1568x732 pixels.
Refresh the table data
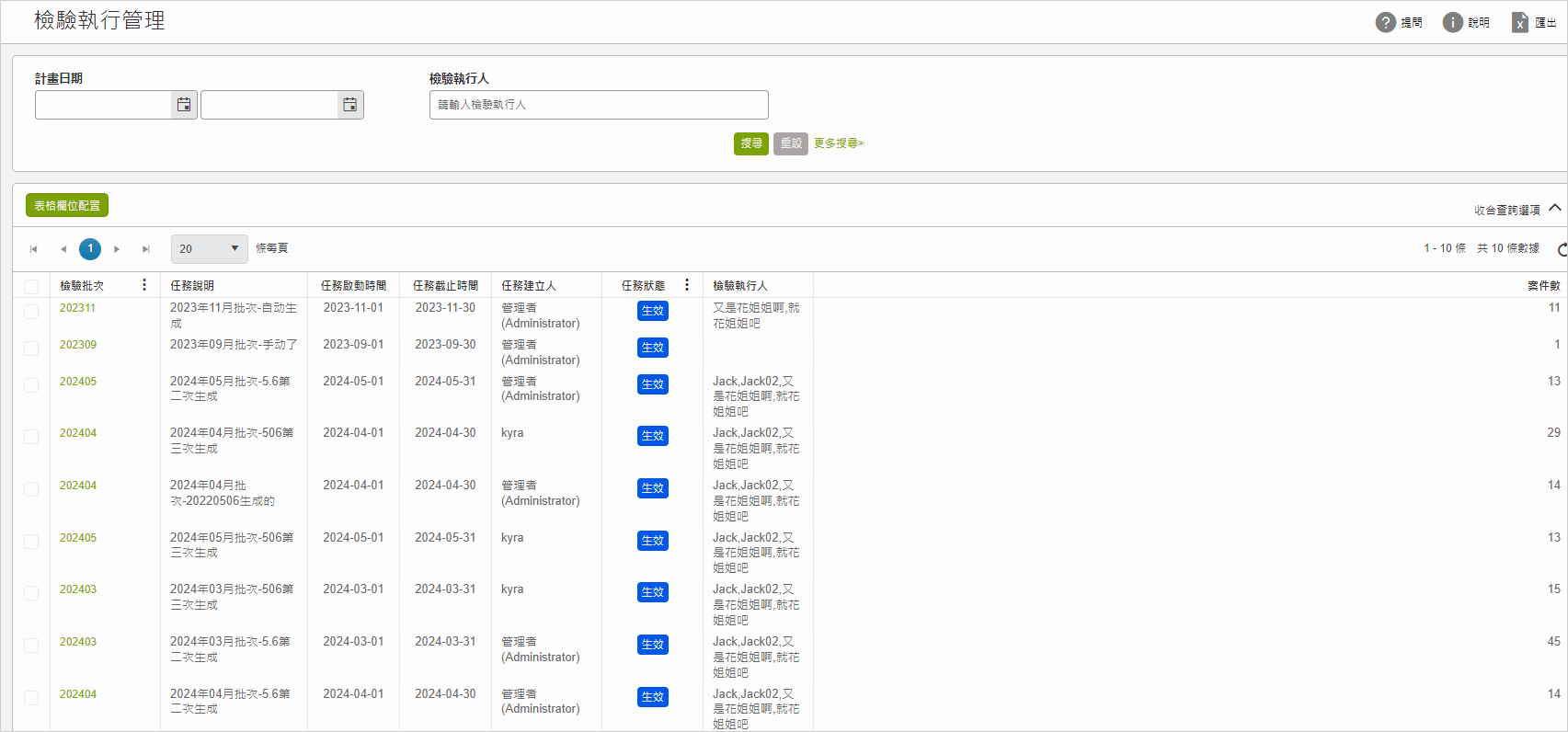(x=1562, y=249)
